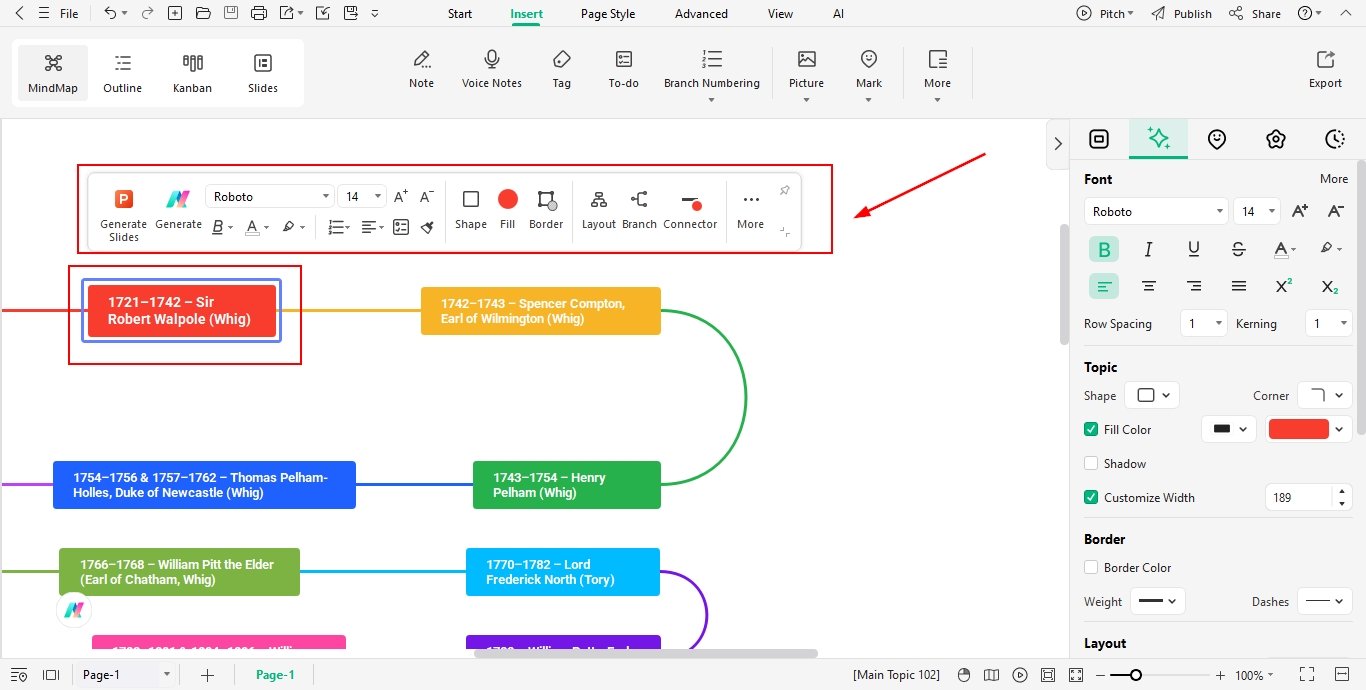Toggle the Customize Width checkbox
Screen dimensions: 1366x690
1091,497
